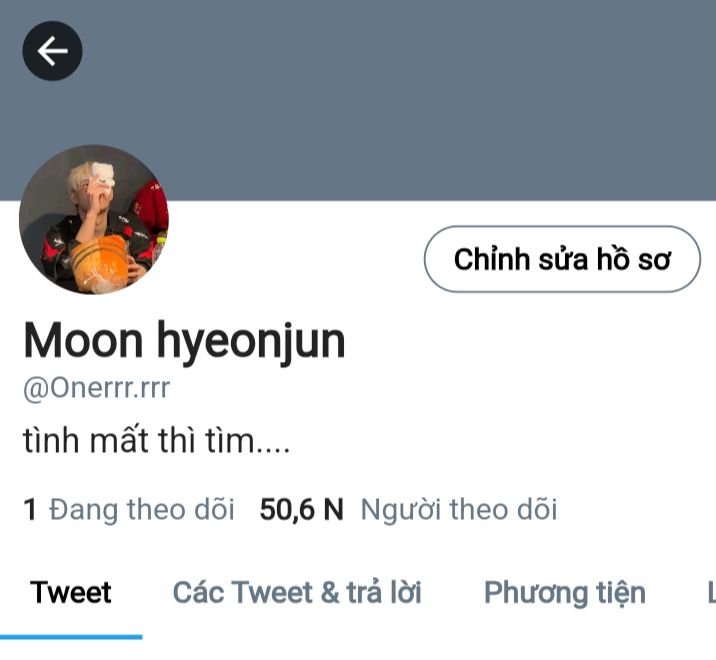Click the blue underline beneath Tweet tab
The width and height of the screenshot is (716, 660).
click(x=71, y=637)
